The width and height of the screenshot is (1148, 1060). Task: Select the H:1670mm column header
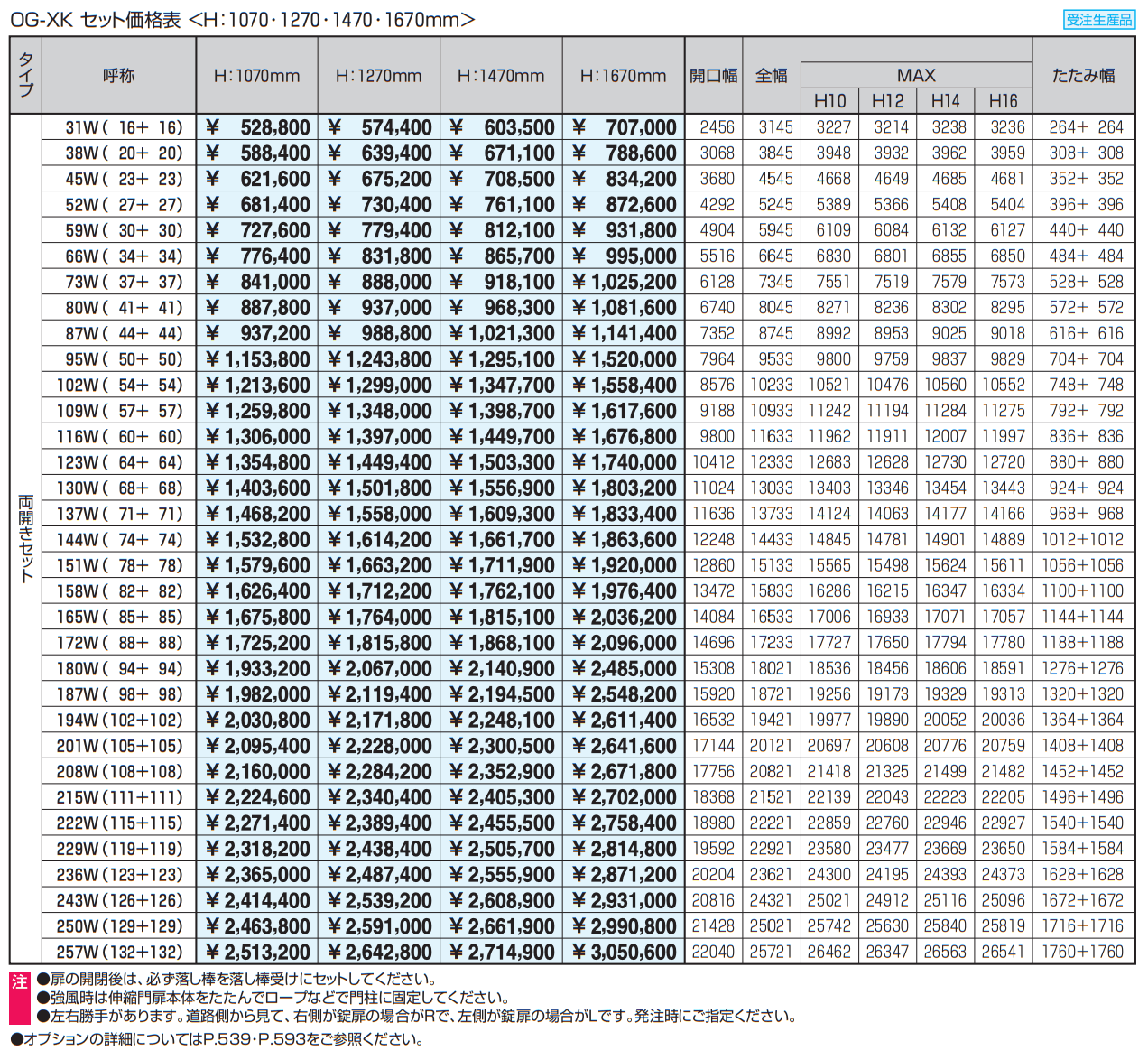pyautogui.click(x=623, y=76)
